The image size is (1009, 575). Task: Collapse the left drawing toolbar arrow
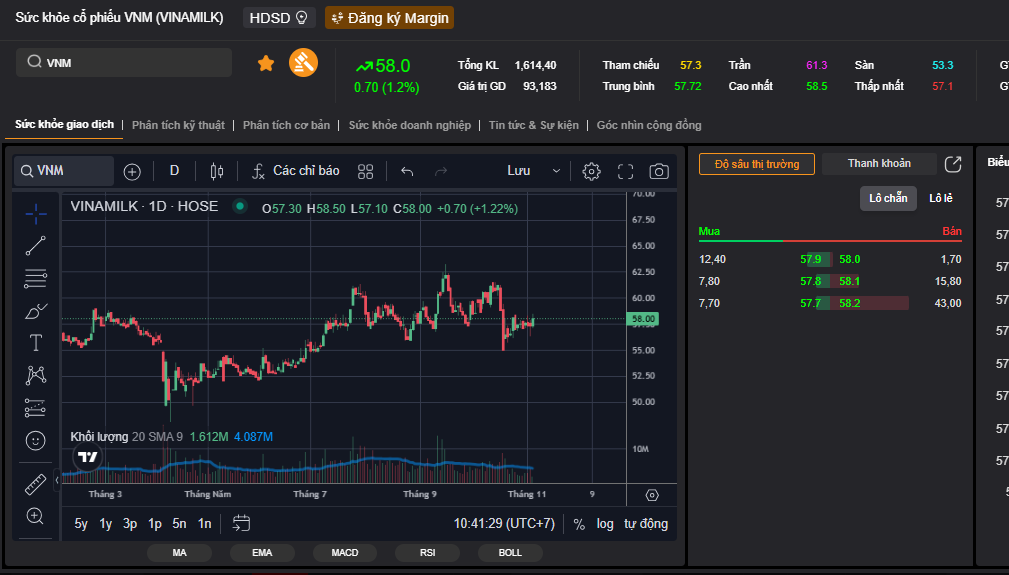pos(57,480)
